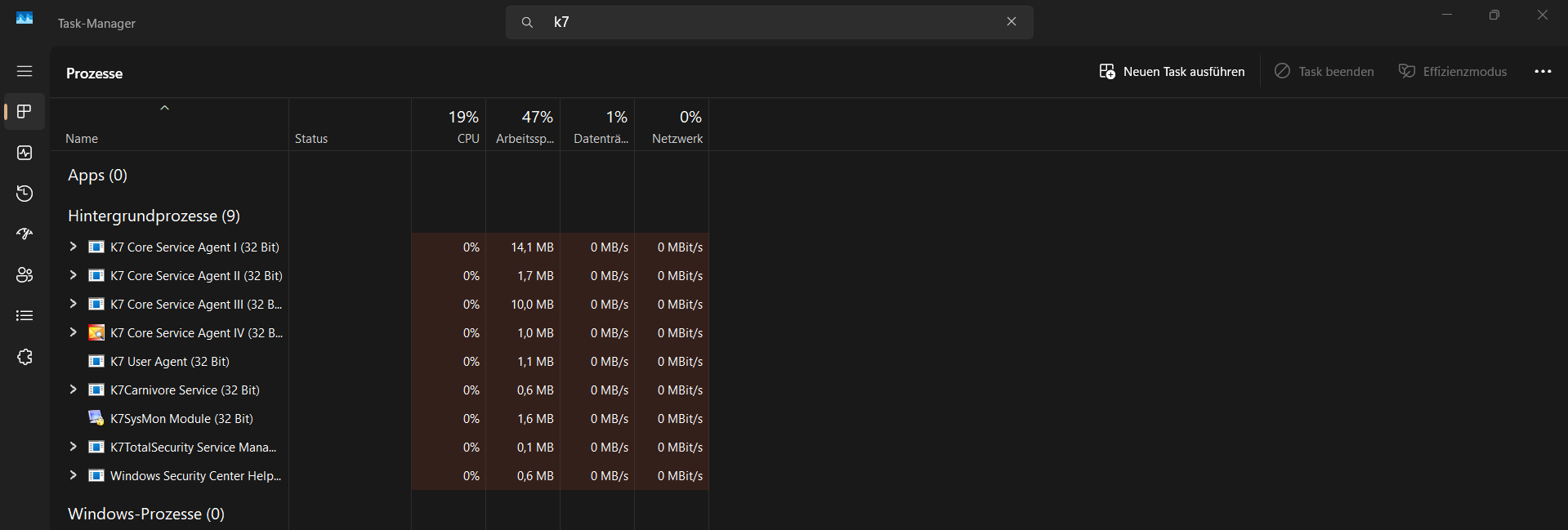Expand Windows Security Center Helper process
Image resolution: width=1568 pixels, height=530 pixels.
point(73,475)
